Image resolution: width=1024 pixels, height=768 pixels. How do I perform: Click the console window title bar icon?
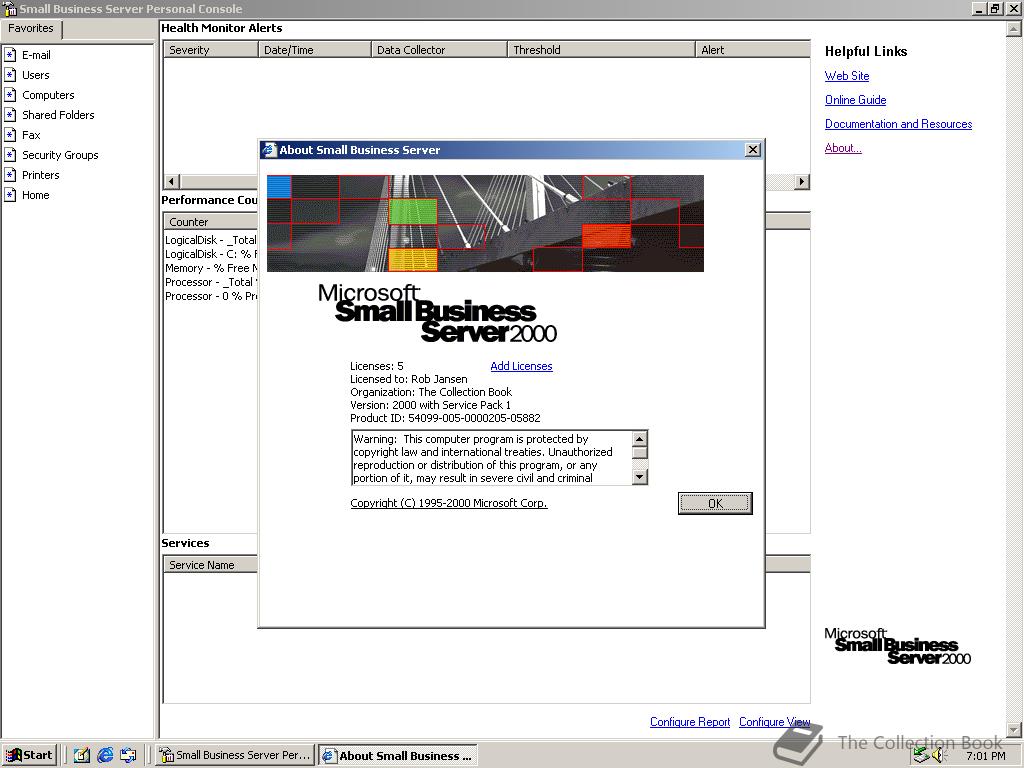pos(10,9)
